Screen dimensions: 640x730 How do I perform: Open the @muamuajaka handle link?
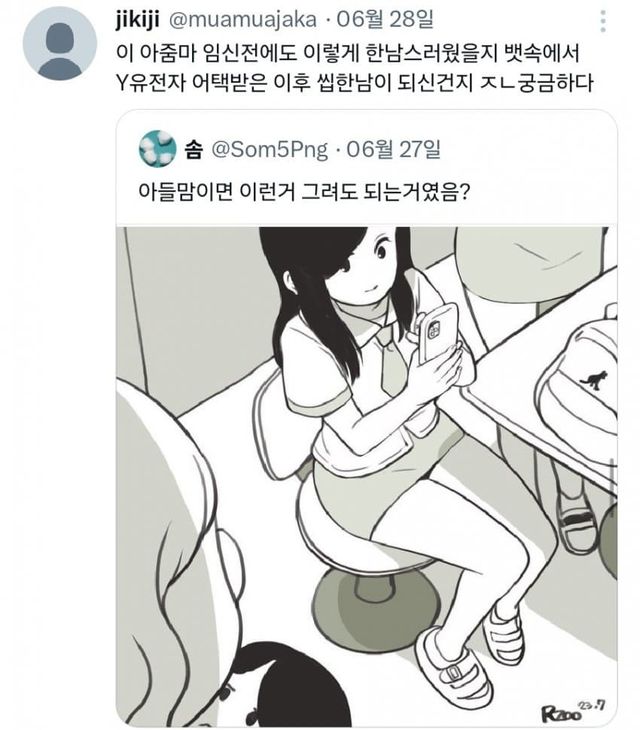pos(243,20)
